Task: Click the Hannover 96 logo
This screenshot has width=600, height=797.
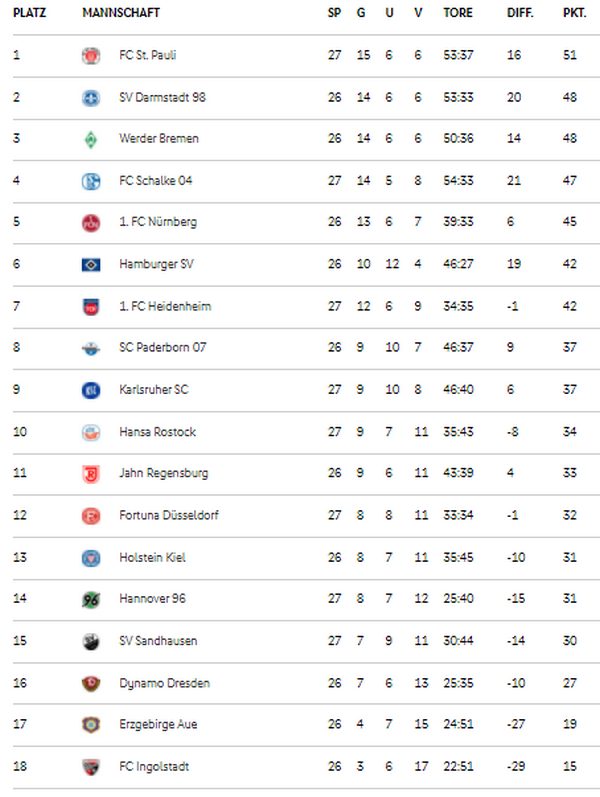Action: click(91, 600)
